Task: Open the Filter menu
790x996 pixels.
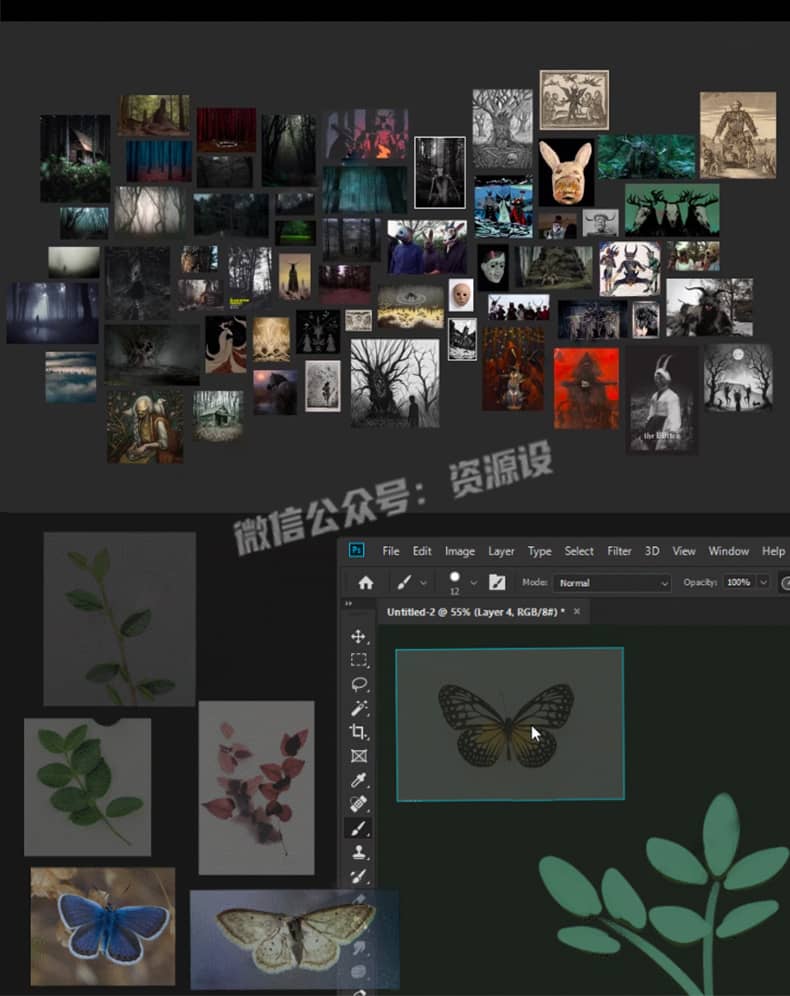Action: click(x=619, y=551)
